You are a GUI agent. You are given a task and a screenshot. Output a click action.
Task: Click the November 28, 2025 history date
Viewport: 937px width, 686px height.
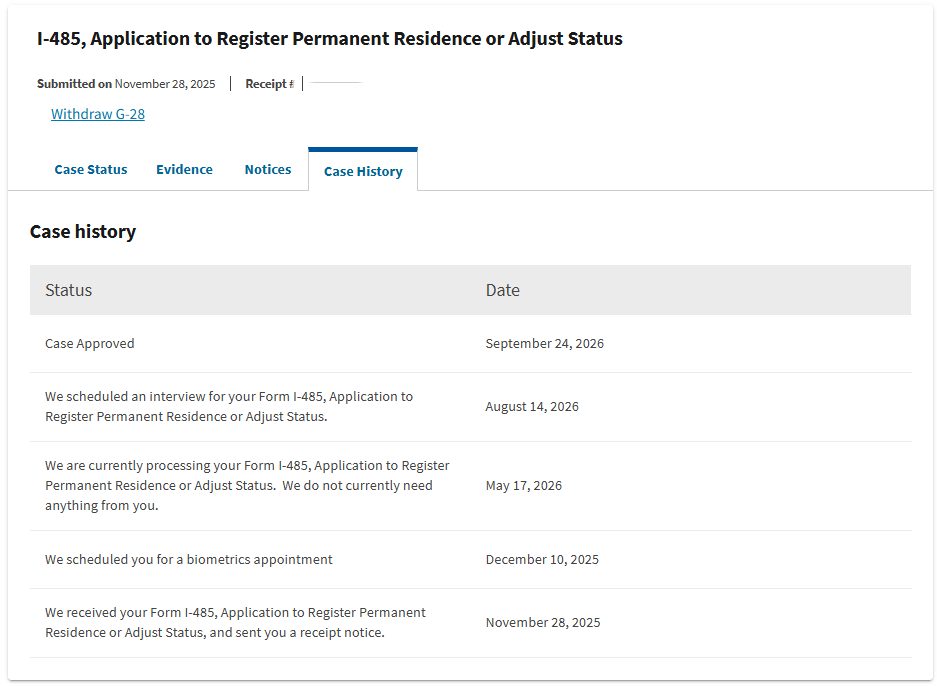tap(543, 623)
